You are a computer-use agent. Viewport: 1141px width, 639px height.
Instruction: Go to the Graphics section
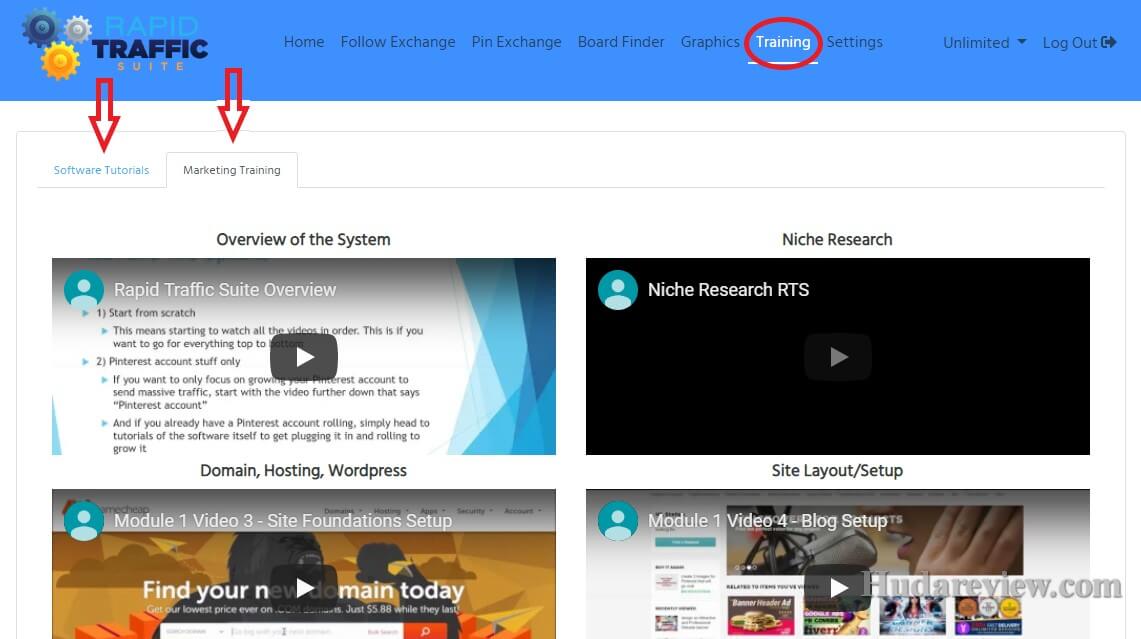(x=710, y=42)
